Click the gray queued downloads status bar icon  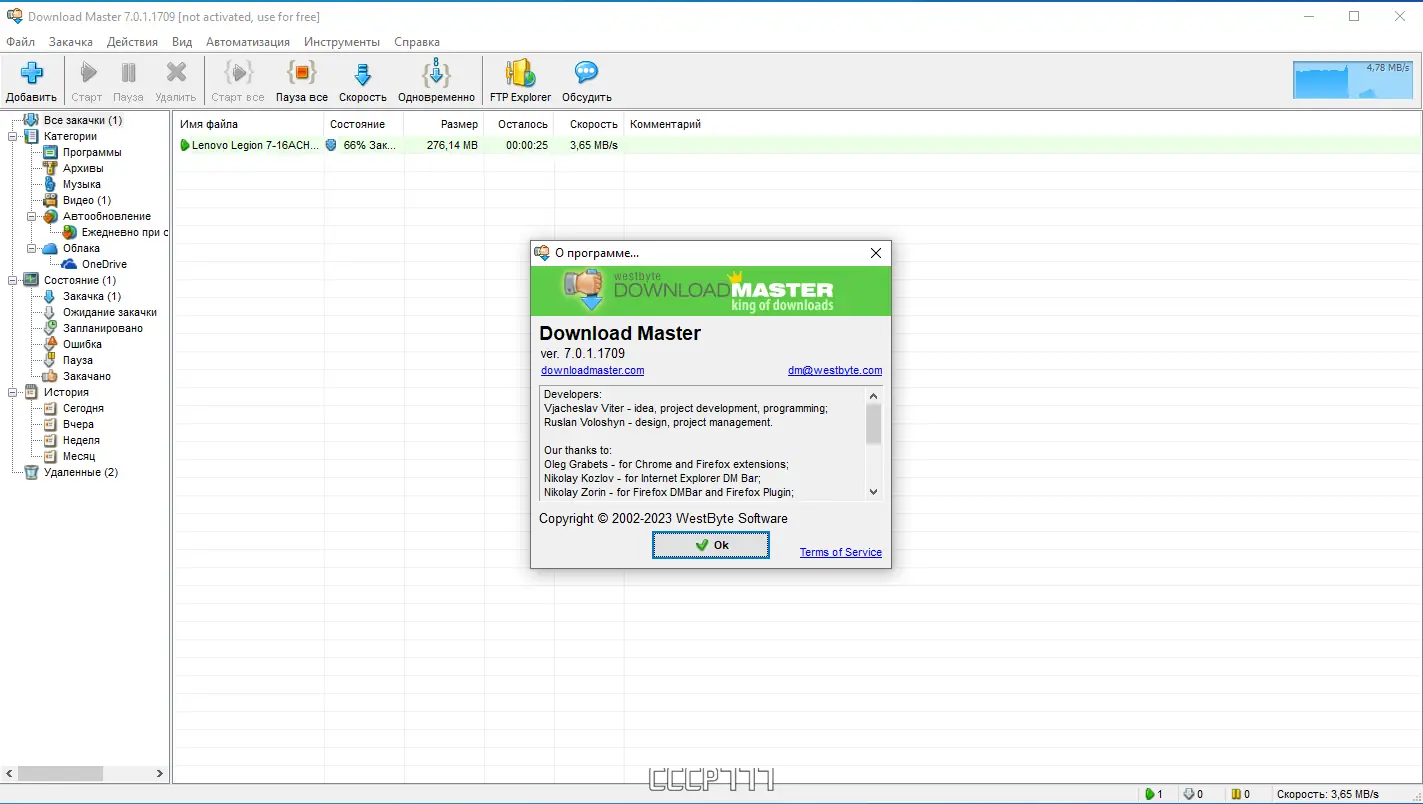coord(1190,794)
